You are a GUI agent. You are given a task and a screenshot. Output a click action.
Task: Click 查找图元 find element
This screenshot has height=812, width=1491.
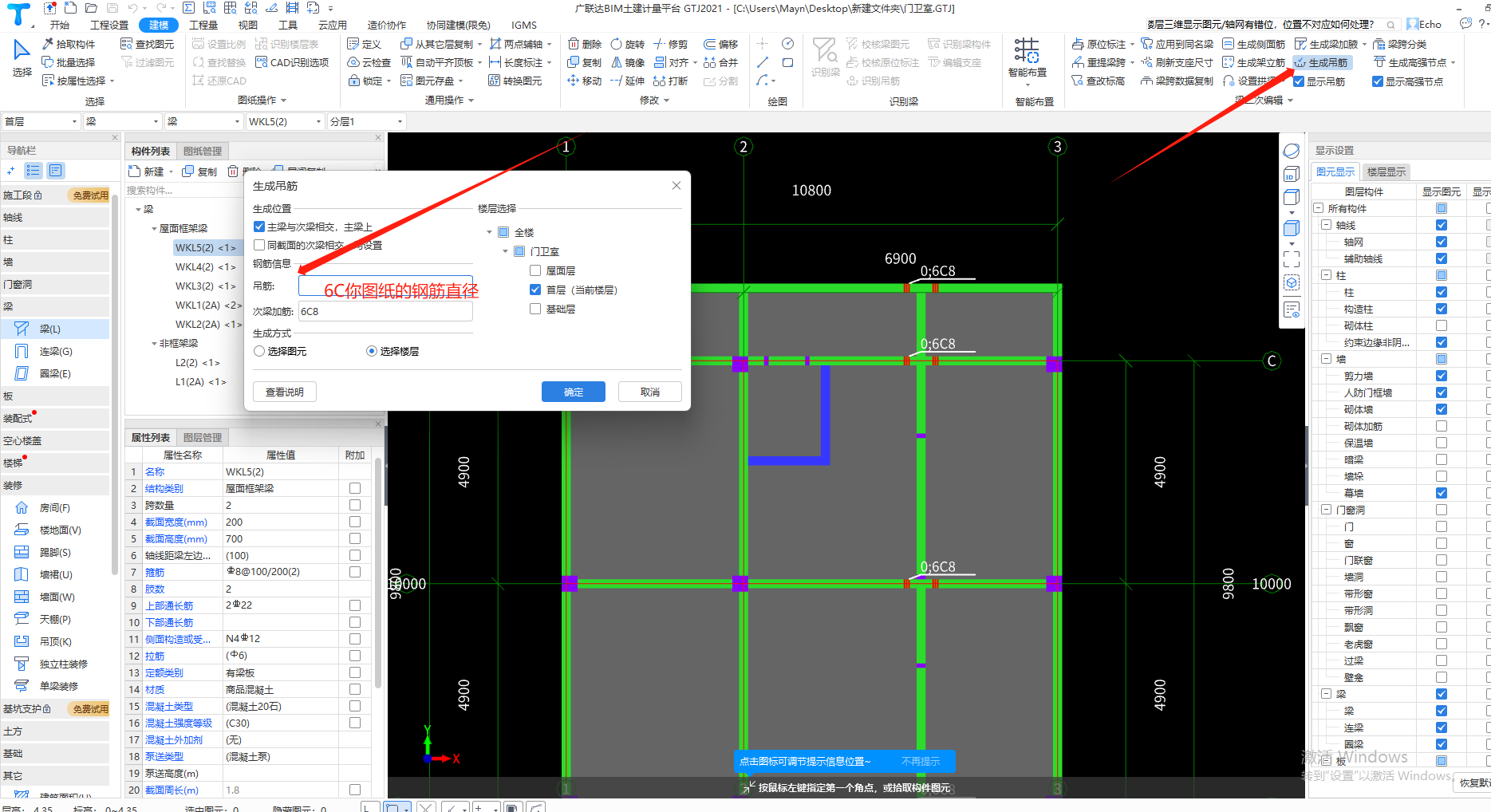point(148,44)
